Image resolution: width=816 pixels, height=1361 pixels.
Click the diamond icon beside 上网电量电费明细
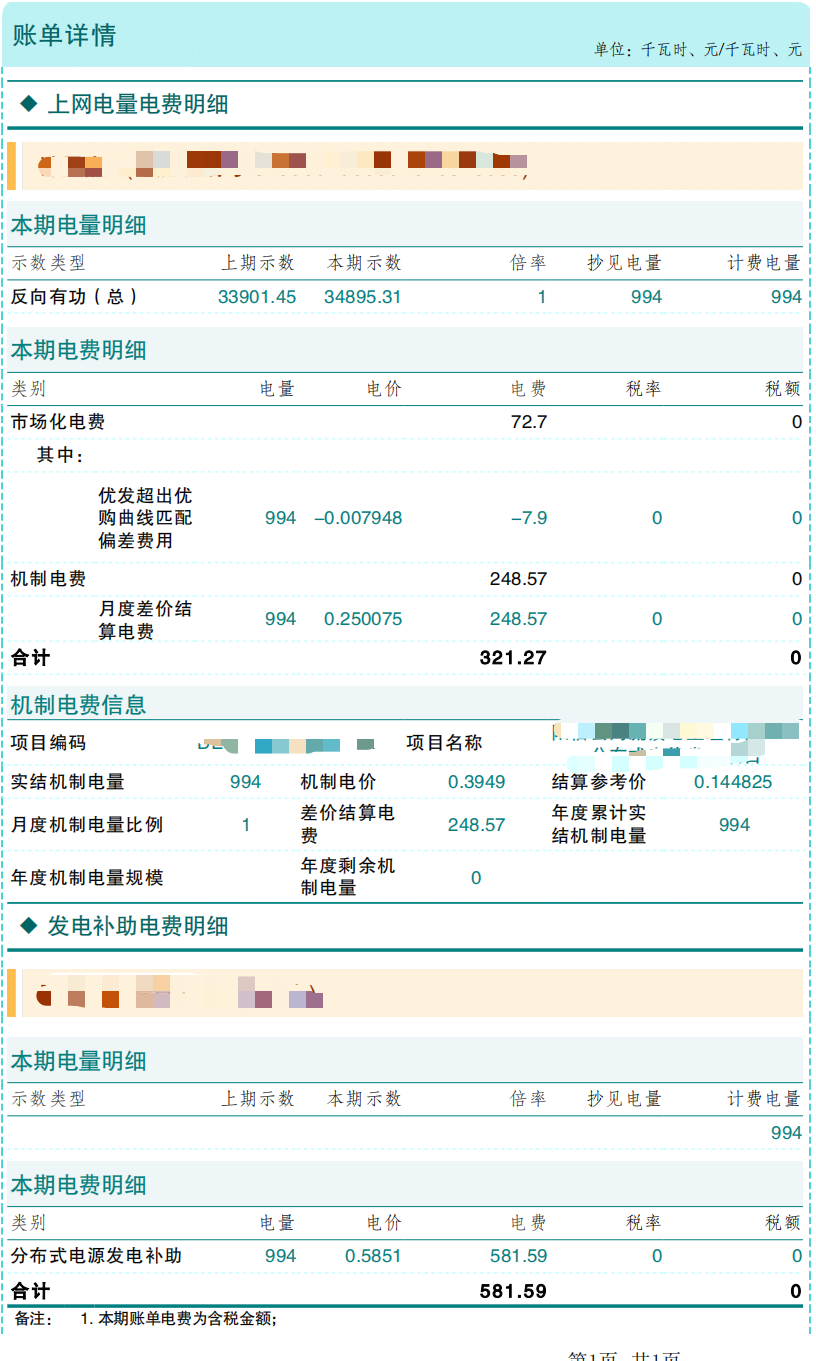[31, 102]
